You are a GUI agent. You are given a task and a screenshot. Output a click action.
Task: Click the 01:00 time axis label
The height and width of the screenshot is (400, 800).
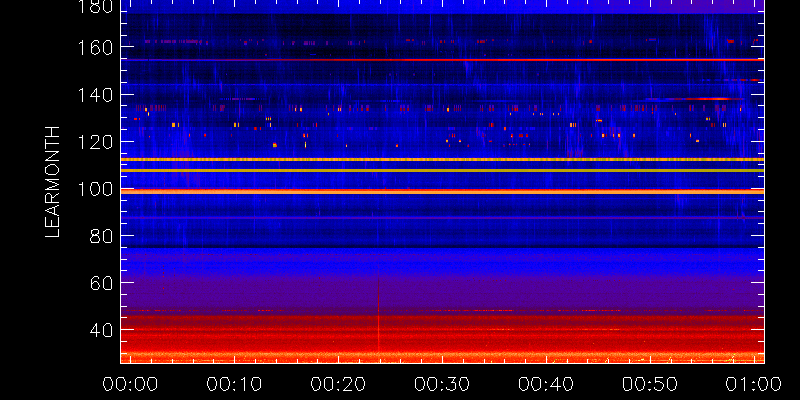(x=754, y=384)
